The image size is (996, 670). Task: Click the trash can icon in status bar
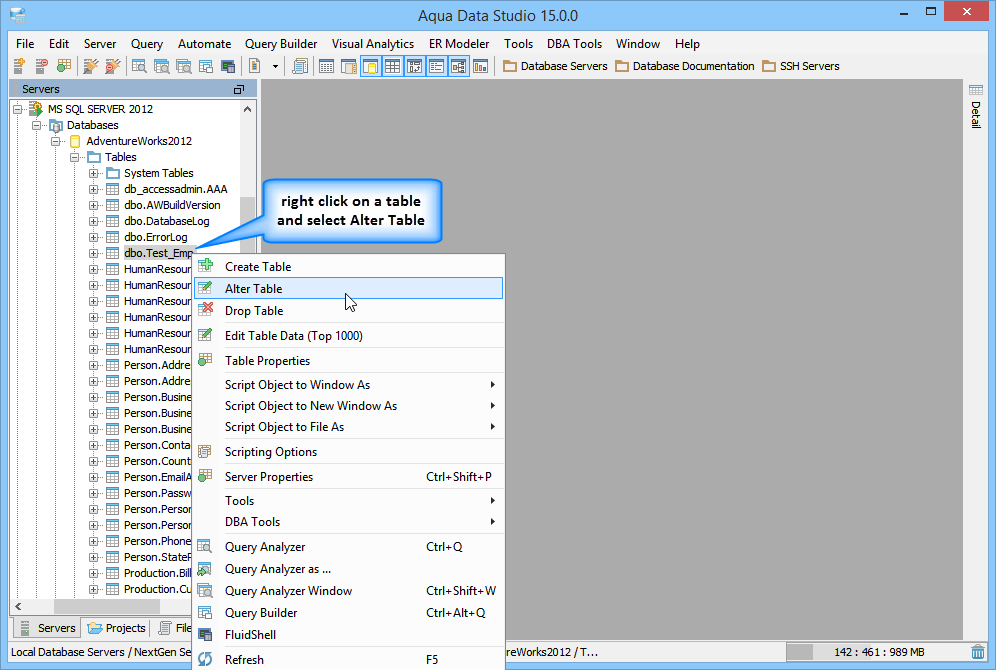tap(978, 652)
